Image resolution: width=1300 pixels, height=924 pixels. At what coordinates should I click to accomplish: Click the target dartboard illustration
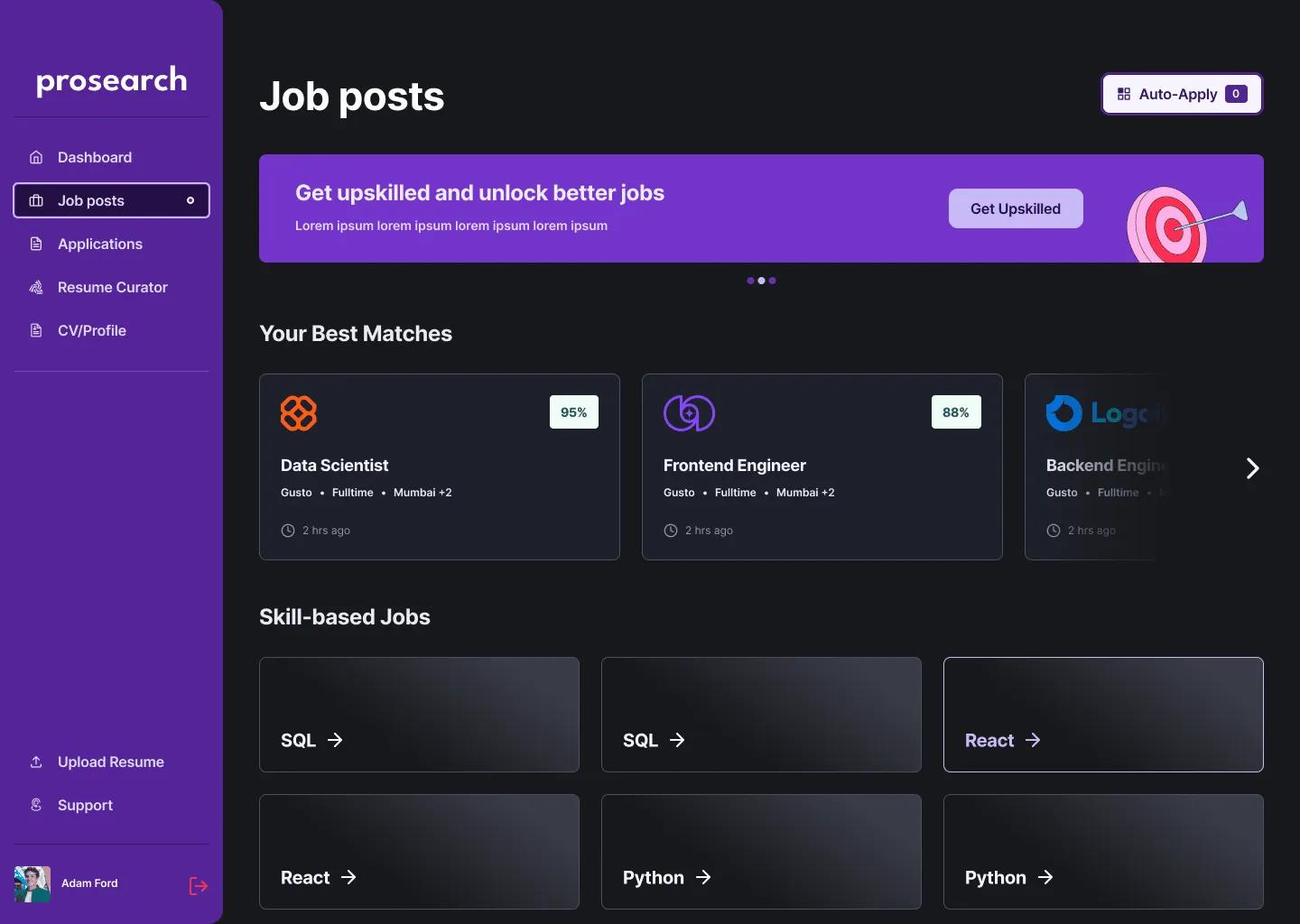point(1186,226)
